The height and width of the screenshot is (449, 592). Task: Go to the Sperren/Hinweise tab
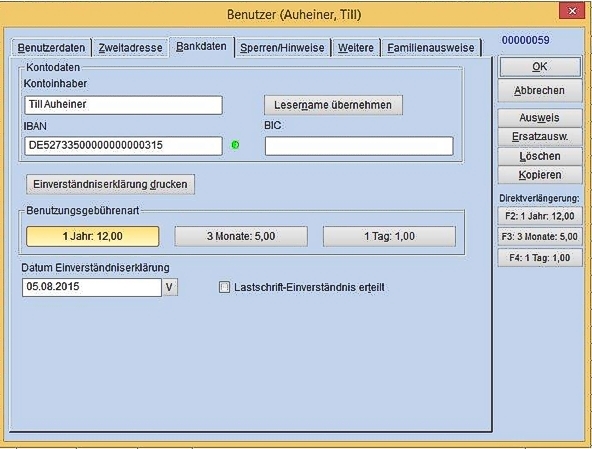(x=282, y=48)
